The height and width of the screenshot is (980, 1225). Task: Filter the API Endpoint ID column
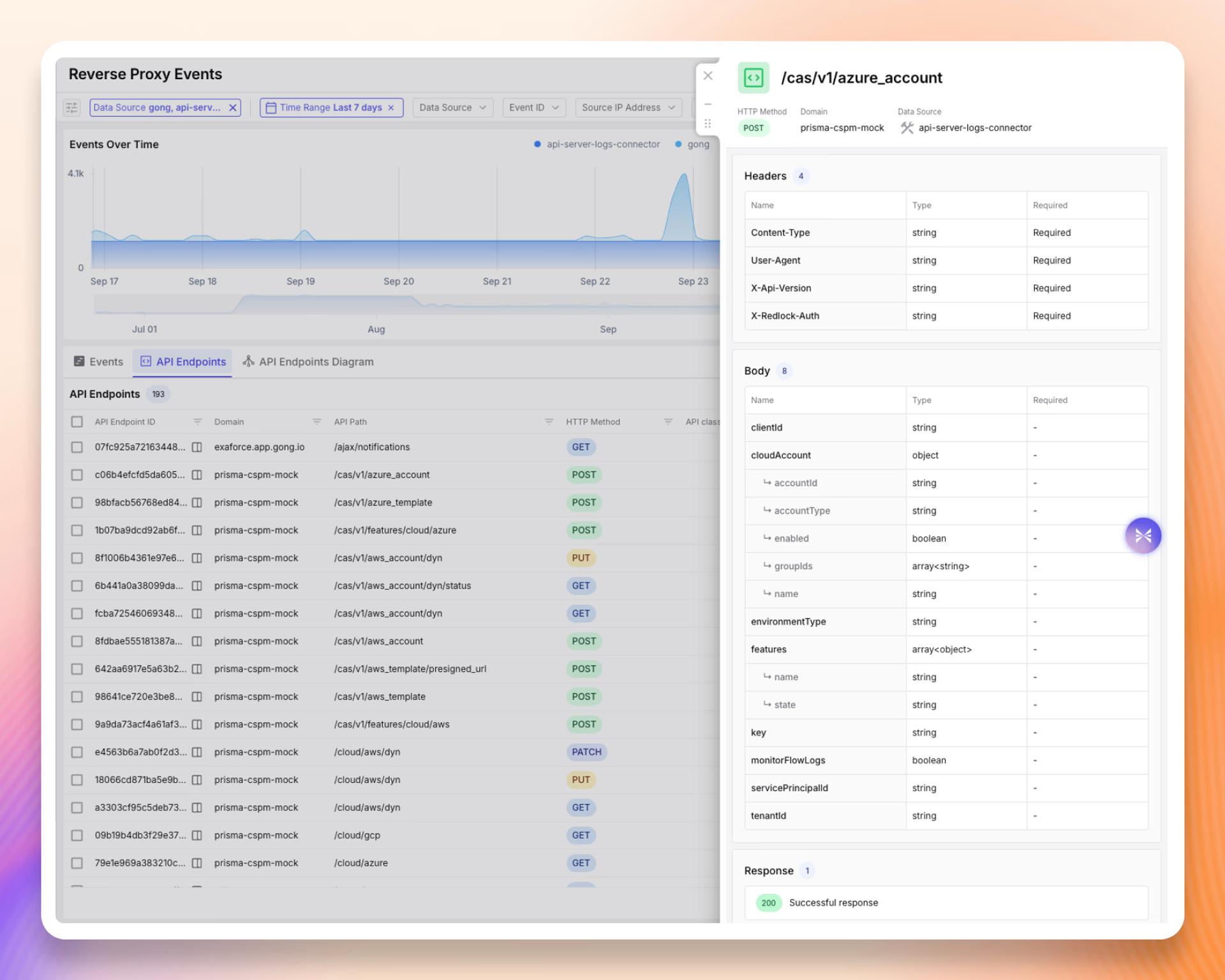coord(197,422)
